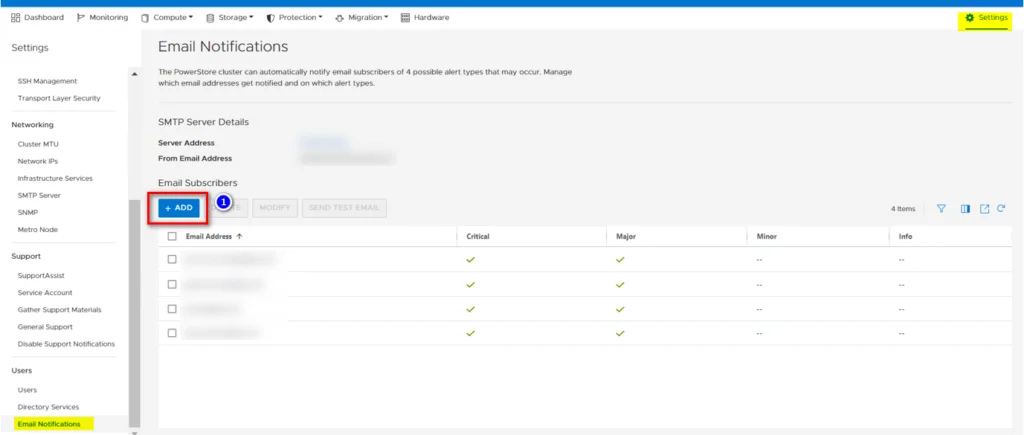Open Users under the Users section
The height and width of the screenshot is (435, 1024).
(27, 390)
